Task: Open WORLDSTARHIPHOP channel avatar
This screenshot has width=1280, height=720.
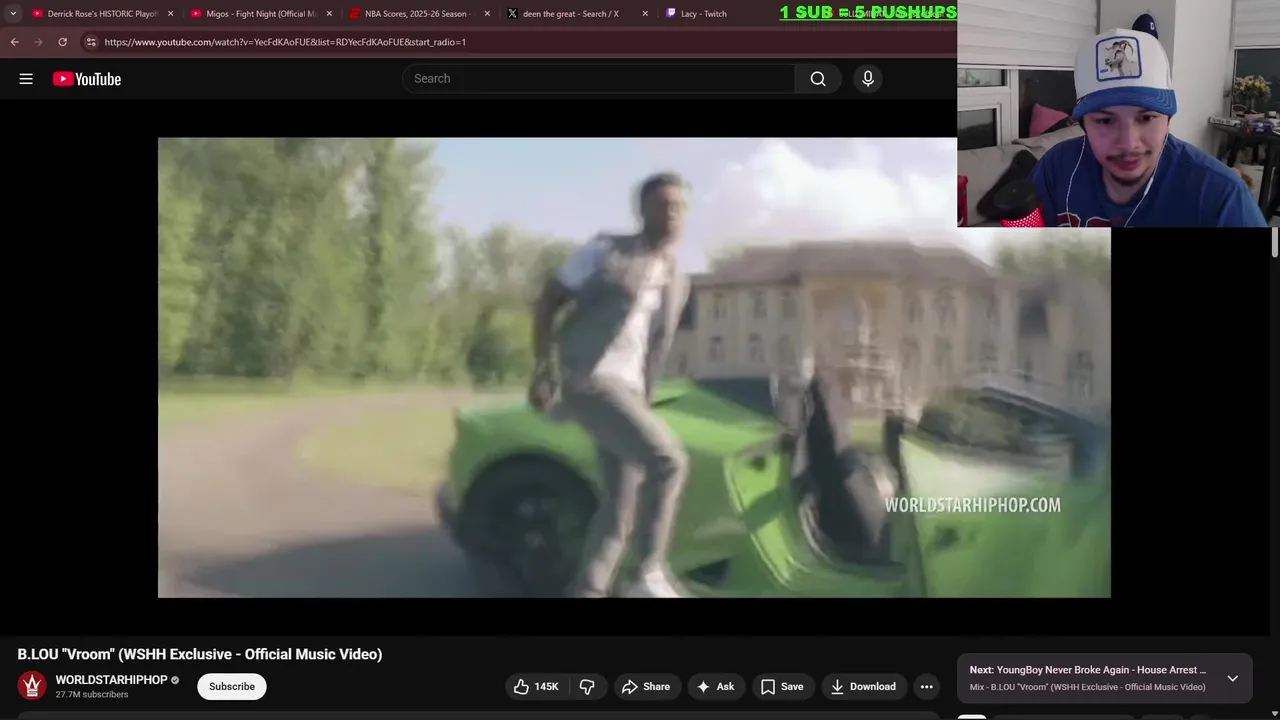Action: coord(32,686)
